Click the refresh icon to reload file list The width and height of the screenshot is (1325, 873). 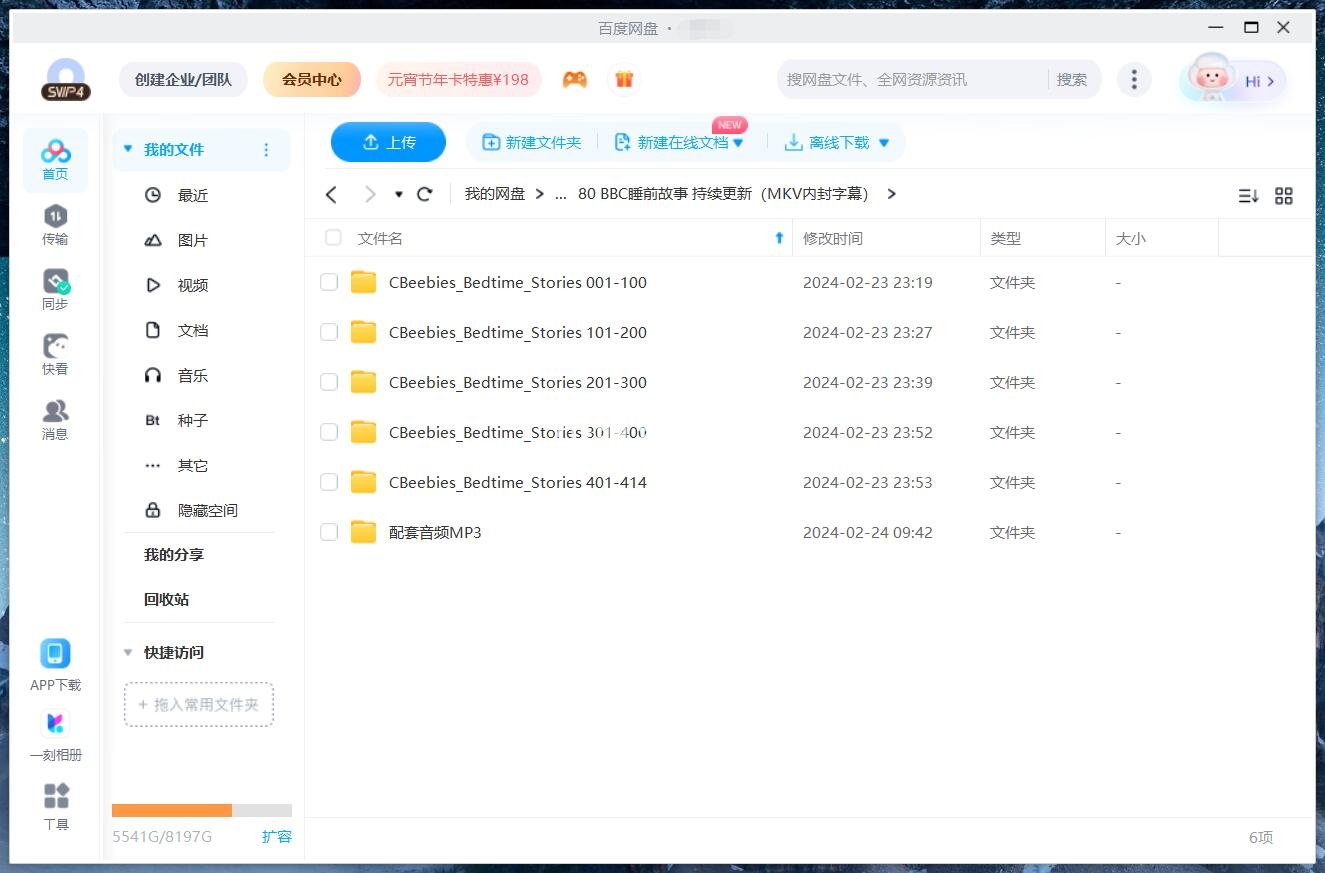coord(424,194)
